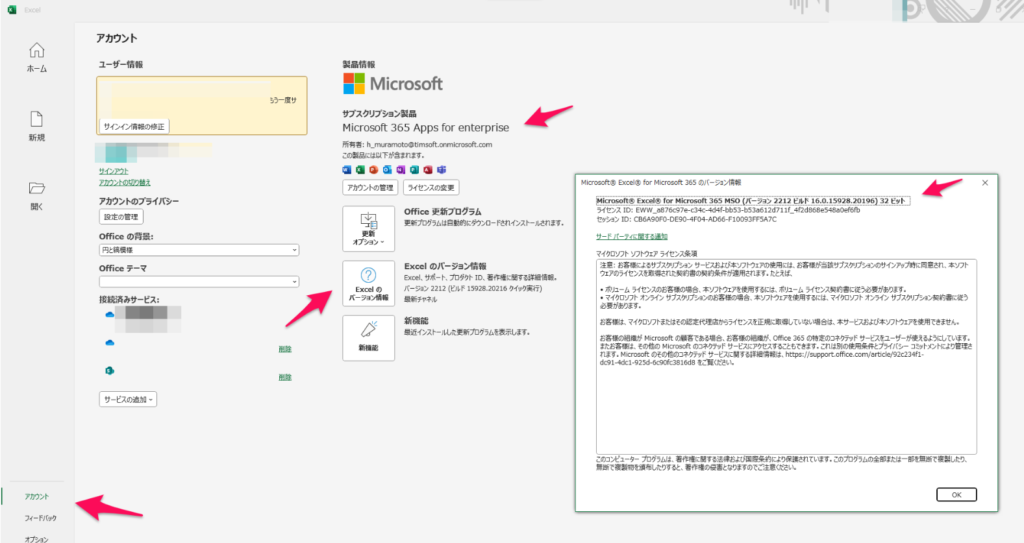
Task: Click the Publisher product icon
Action: 414,170
